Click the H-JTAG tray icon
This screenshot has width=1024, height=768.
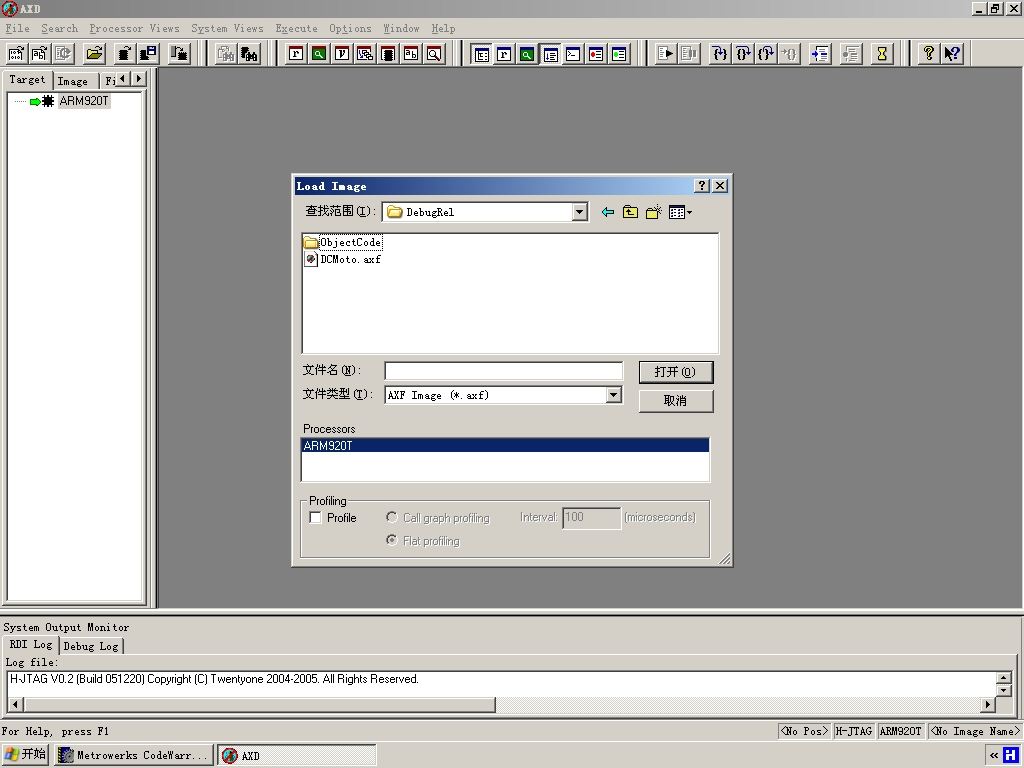1010,756
